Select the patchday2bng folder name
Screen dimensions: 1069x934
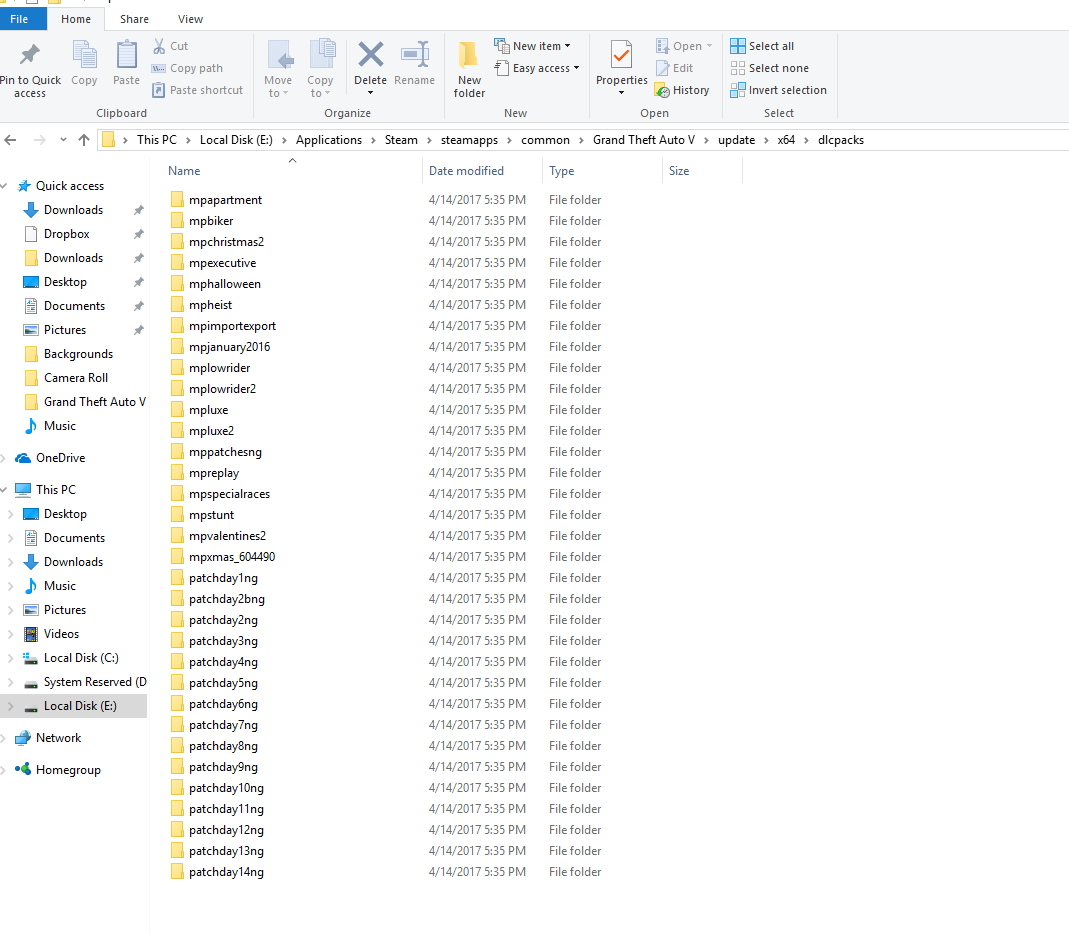coord(227,599)
